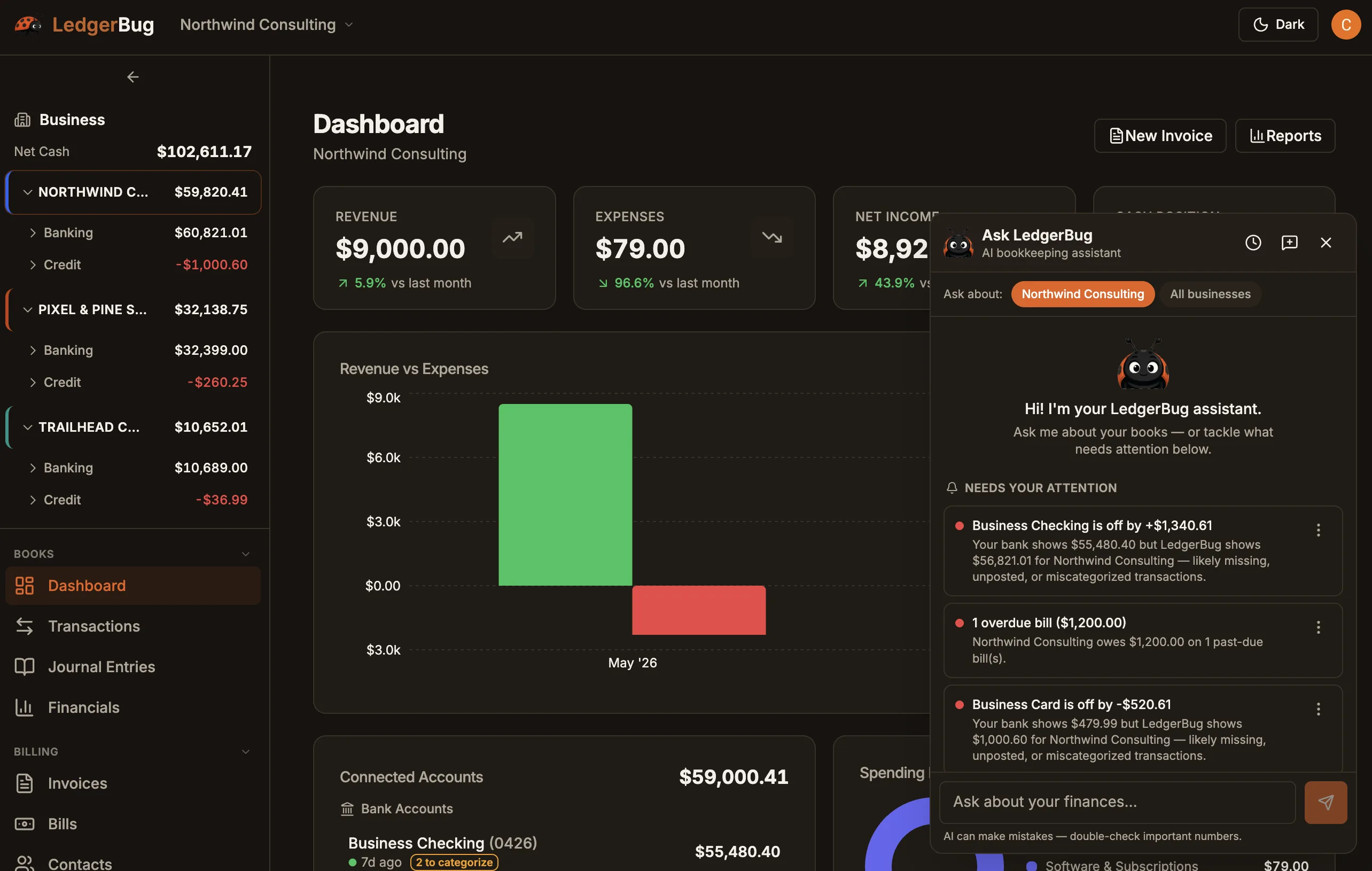Click Connected Accounts total $59,000.41
Image resolution: width=1372 pixels, height=871 pixels.
coord(734,777)
